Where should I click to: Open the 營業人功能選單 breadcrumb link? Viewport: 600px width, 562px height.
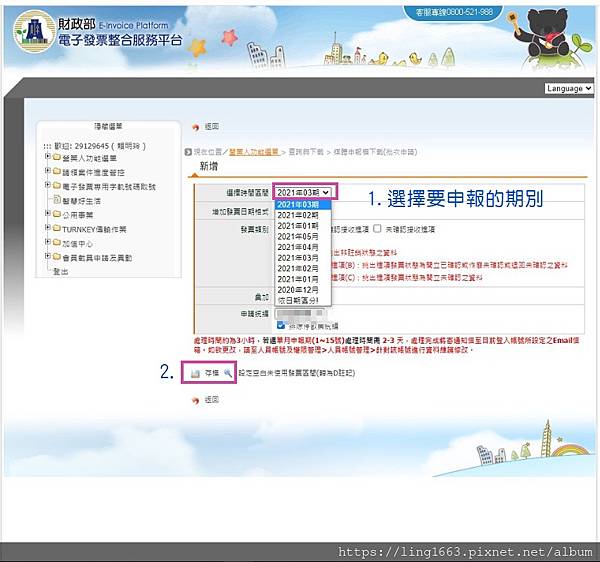pyautogui.click(x=254, y=152)
